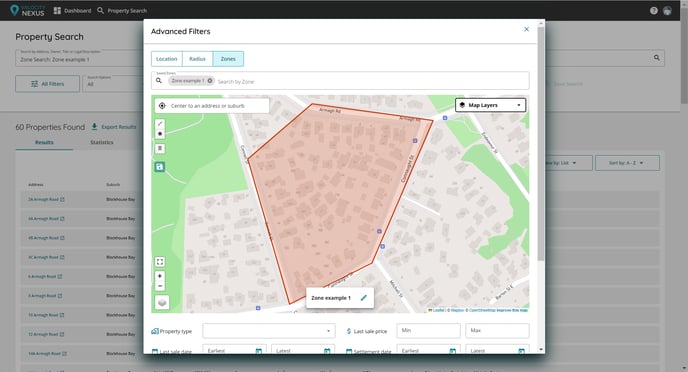688x372 pixels.
Task: Go to Property Search in top navigation
Action: (x=122, y=11)
